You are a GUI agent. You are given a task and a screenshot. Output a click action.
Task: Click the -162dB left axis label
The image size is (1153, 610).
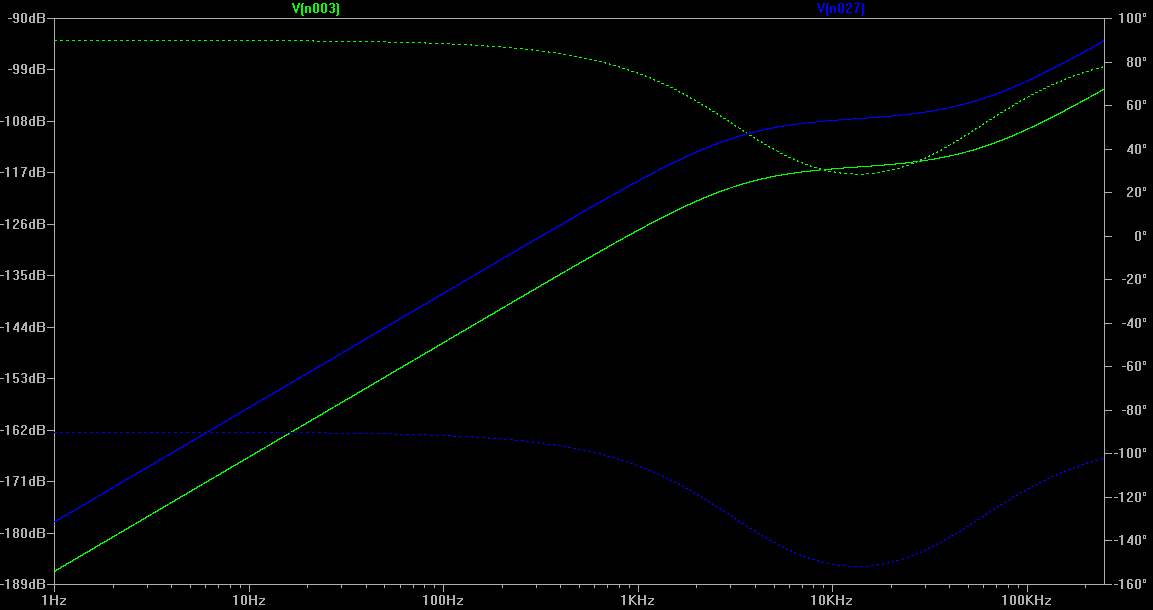(x=23, y=429)
